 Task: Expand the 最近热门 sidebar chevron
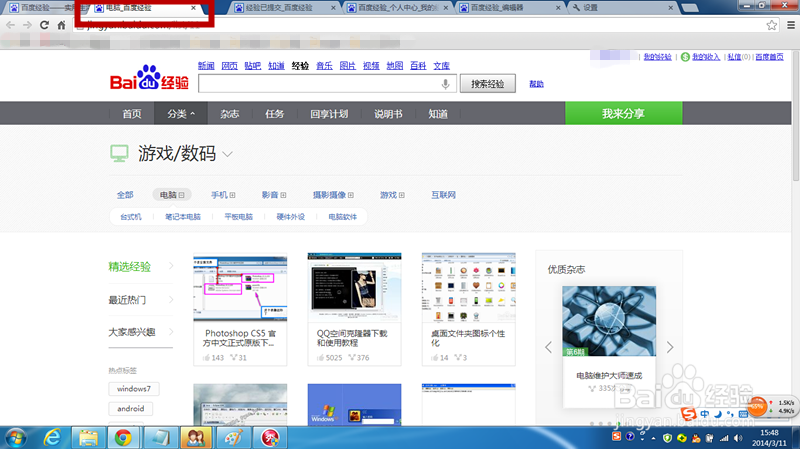[x=171, y=300]
